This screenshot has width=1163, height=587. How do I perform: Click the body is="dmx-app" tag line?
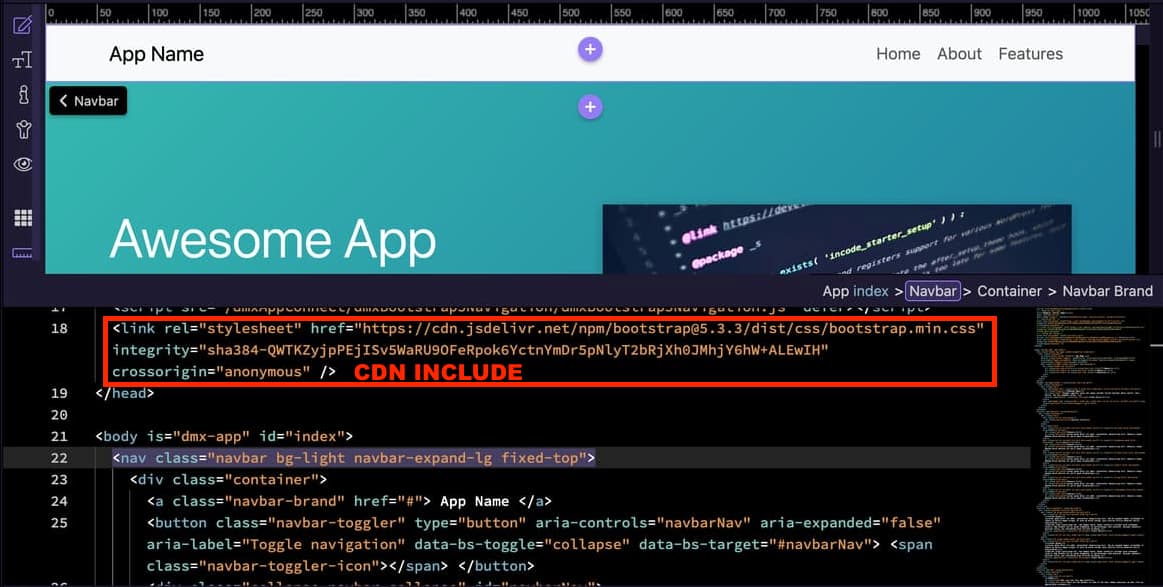[x=224, y=436]
